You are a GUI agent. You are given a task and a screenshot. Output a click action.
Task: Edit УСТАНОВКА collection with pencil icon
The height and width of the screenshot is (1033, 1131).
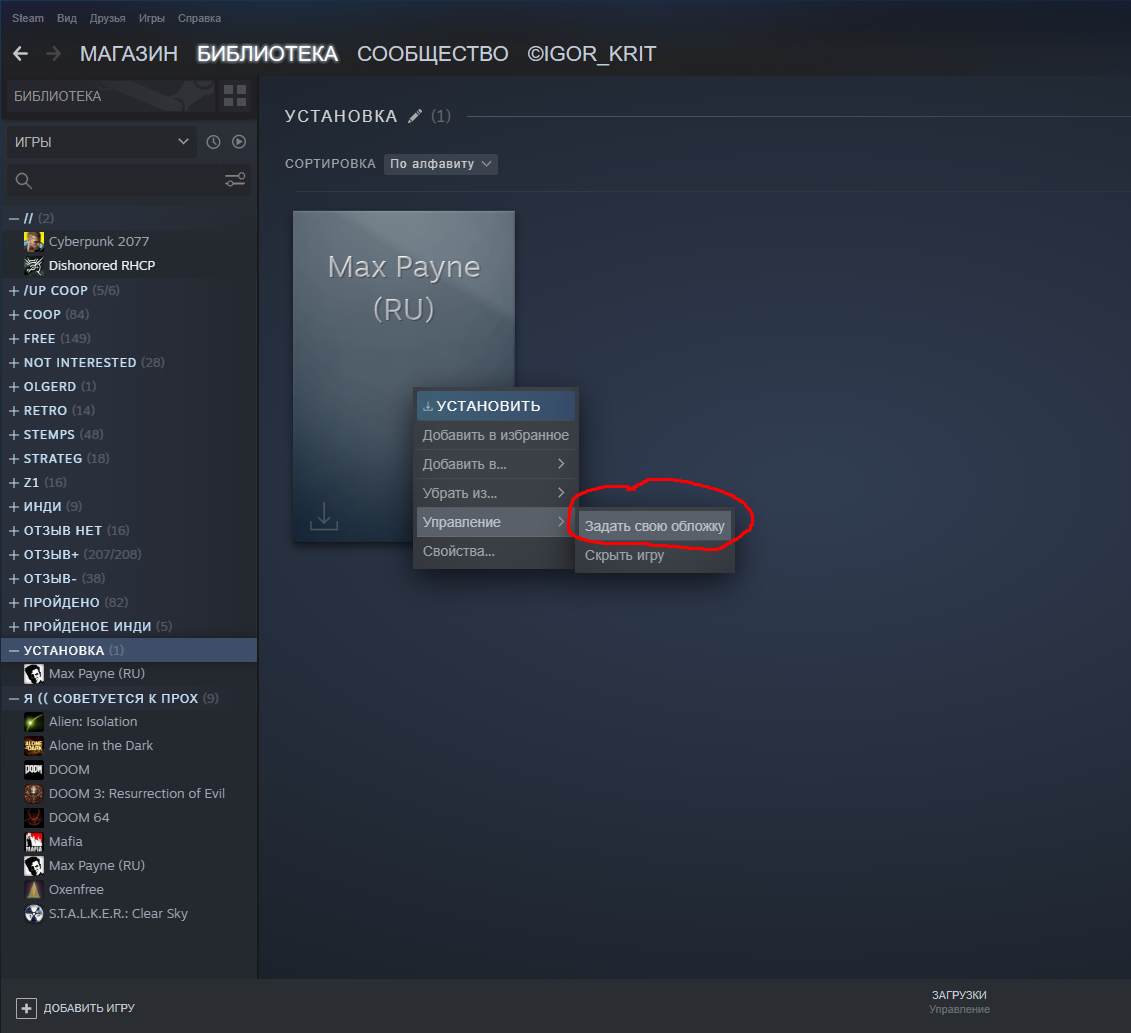point(414,116)
